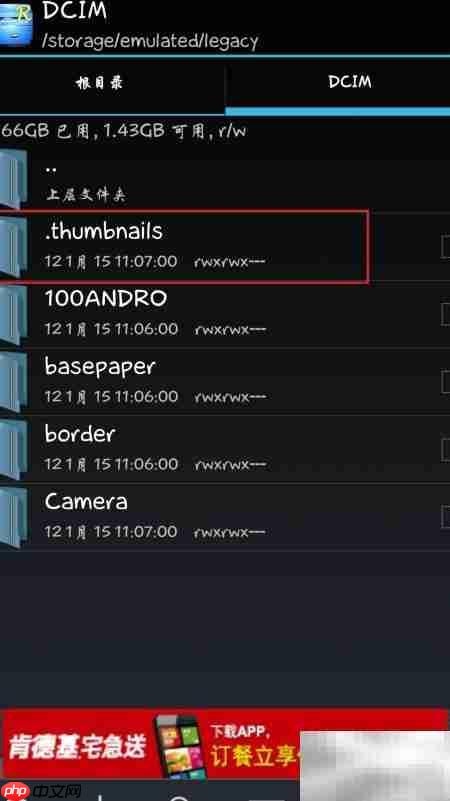Screen dimensions: 450x801
Task: Check the .thumbnails folder checkbox
Action: click(x=445, y=247)
